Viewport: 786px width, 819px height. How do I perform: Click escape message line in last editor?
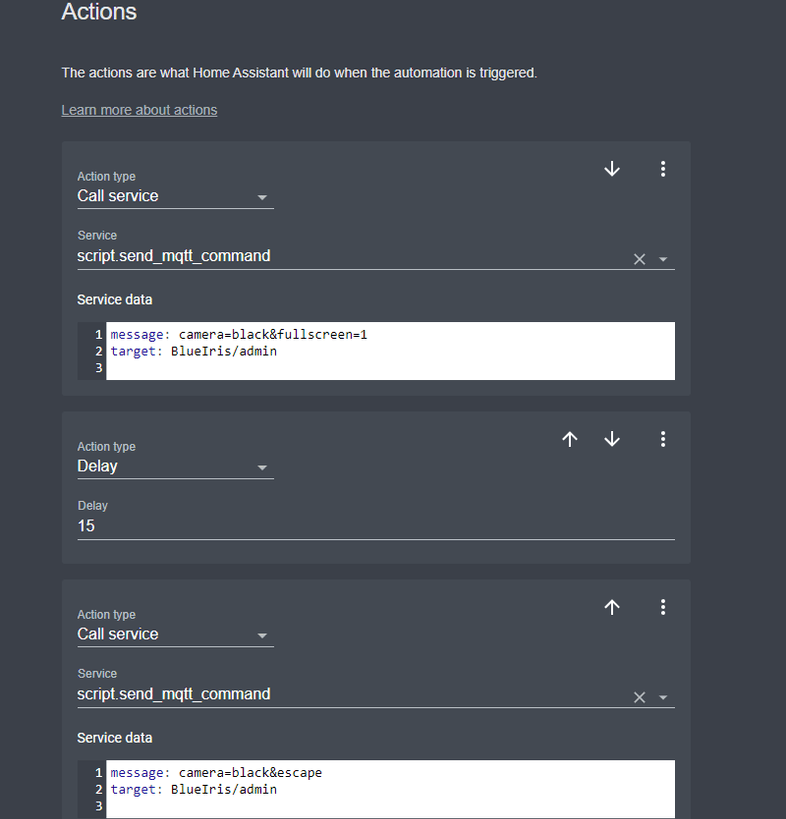(252, 773)
